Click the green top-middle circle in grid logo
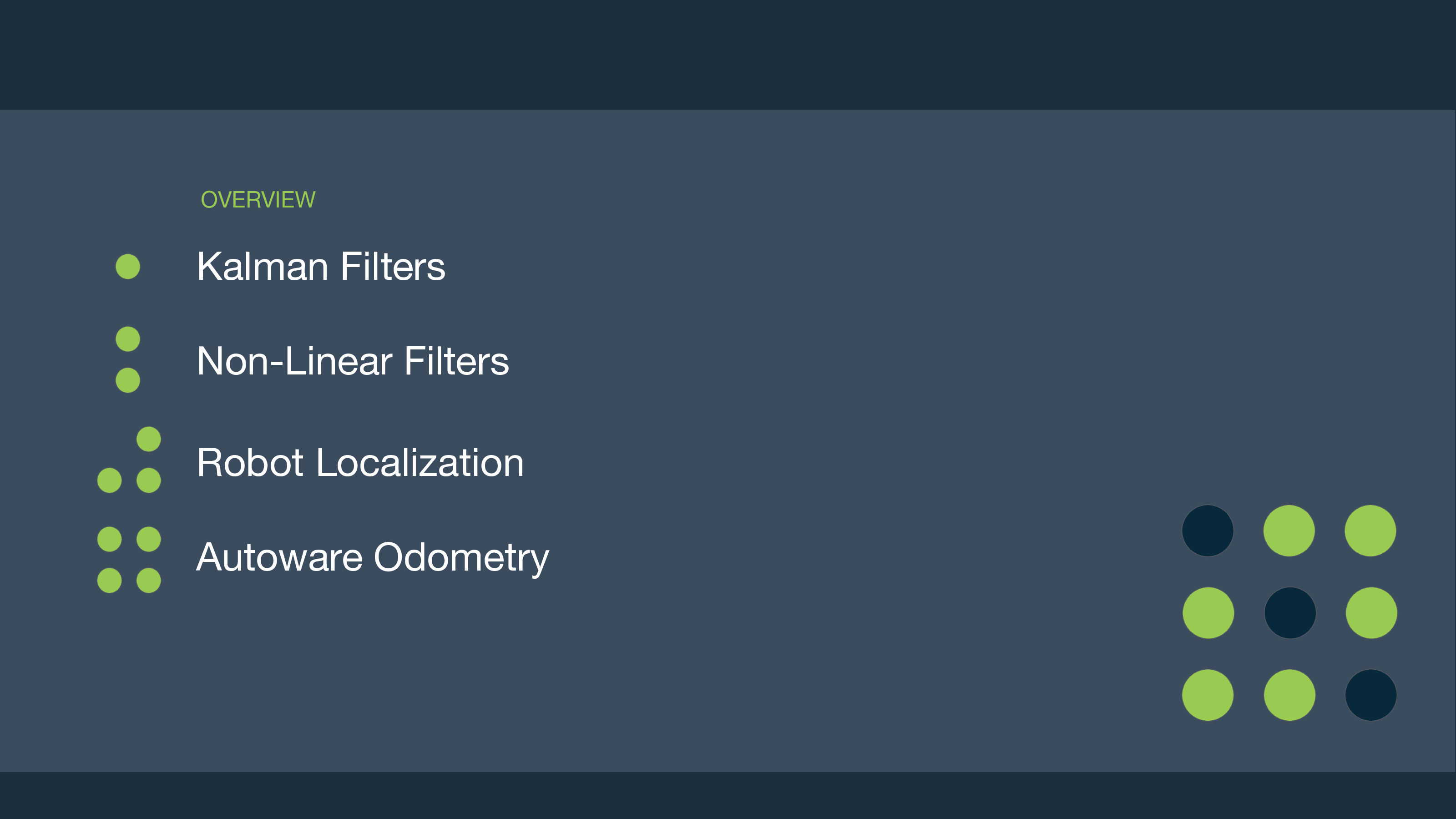 point(1289,531)
